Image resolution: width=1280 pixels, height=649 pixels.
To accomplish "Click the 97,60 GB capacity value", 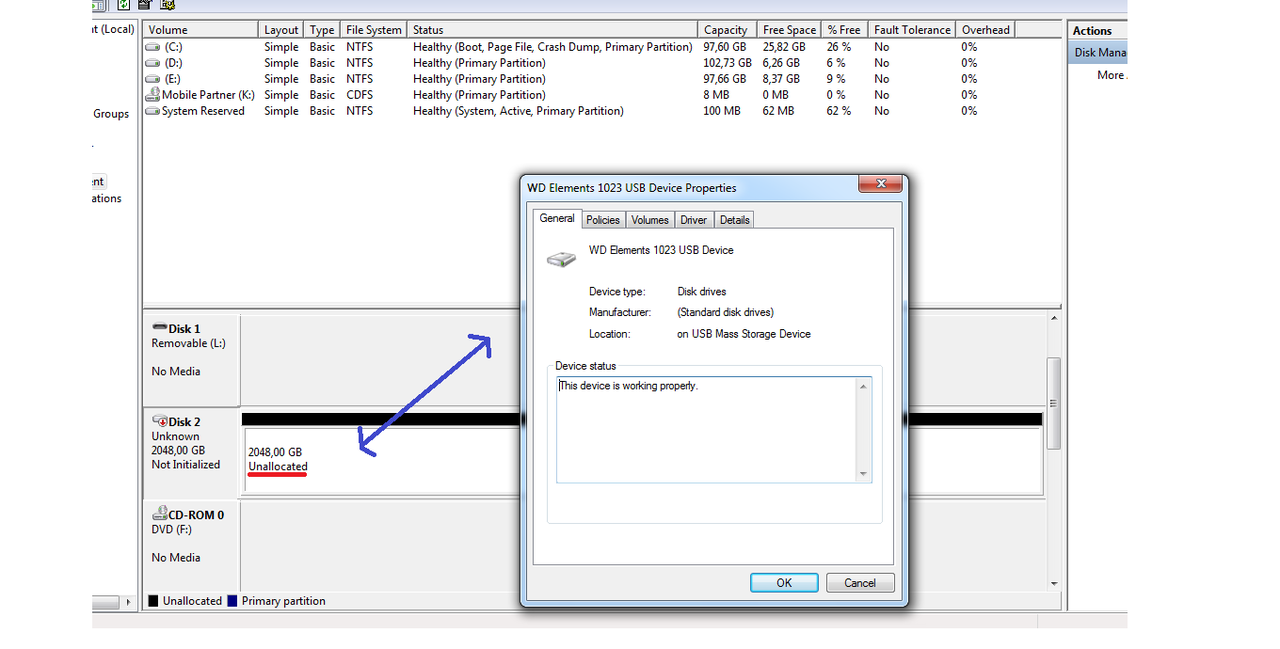I will point(725,47).
